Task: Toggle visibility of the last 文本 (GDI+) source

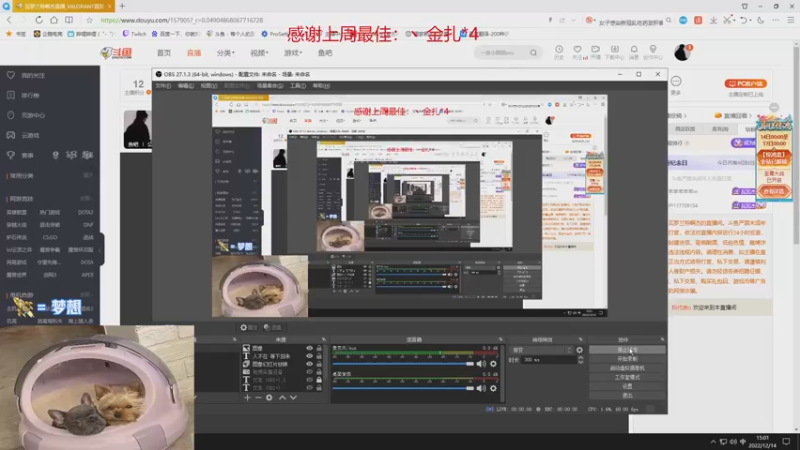Action: pyautogui.click(x=309, y=388)
